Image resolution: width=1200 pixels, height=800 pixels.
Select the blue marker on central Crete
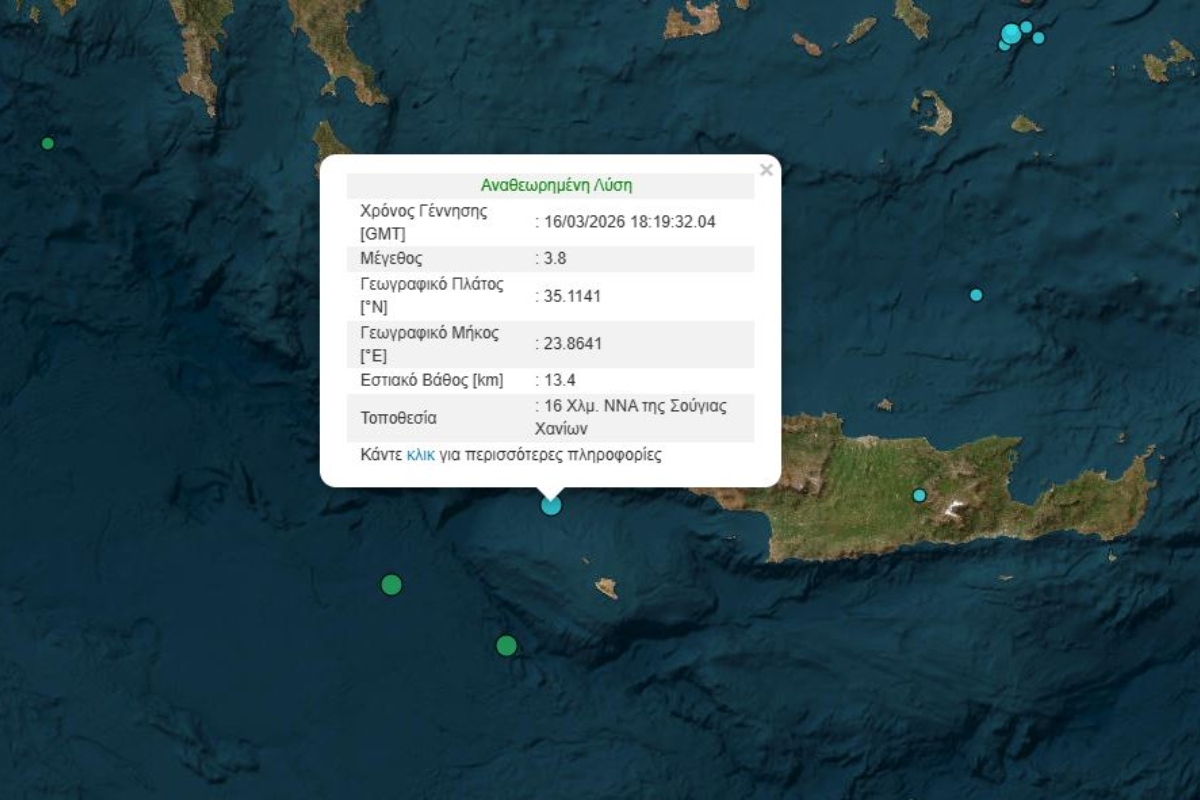919,495
